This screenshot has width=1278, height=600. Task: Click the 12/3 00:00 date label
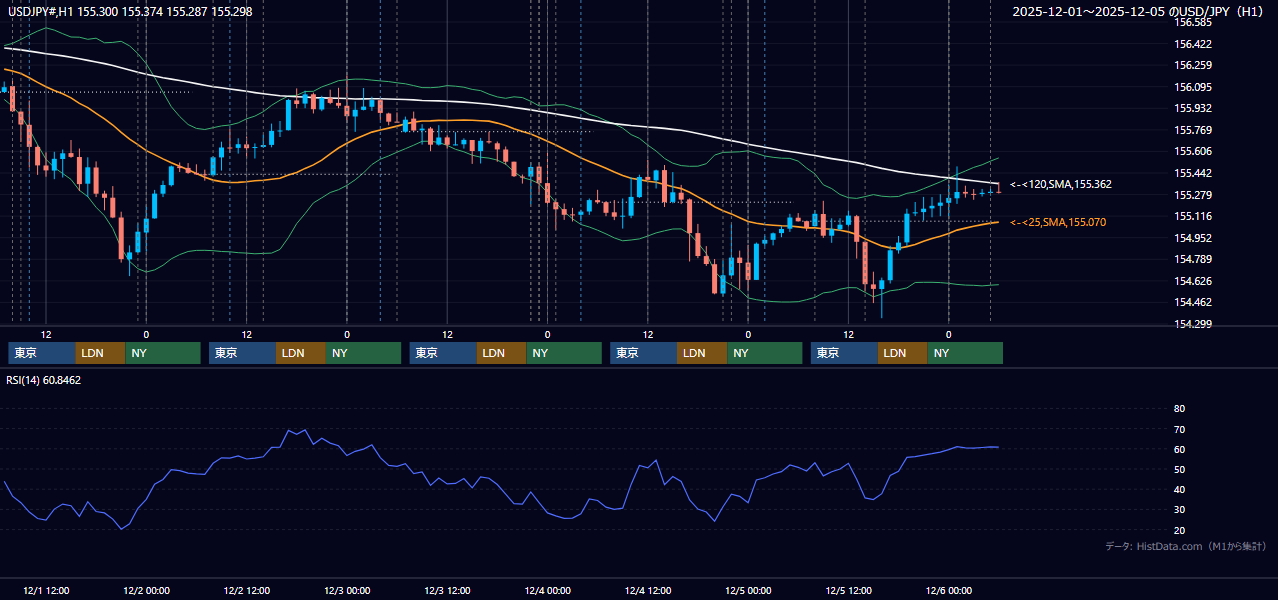click(347, 591)
